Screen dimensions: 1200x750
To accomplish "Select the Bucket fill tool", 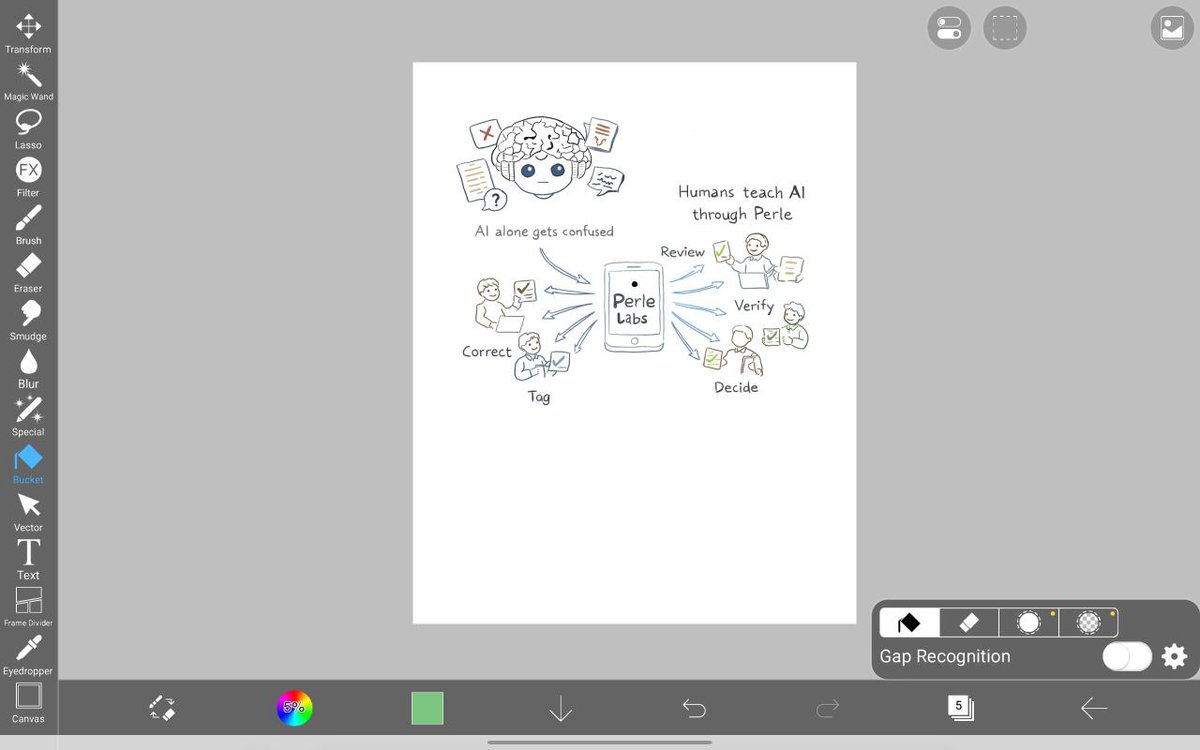I will 28,464.
